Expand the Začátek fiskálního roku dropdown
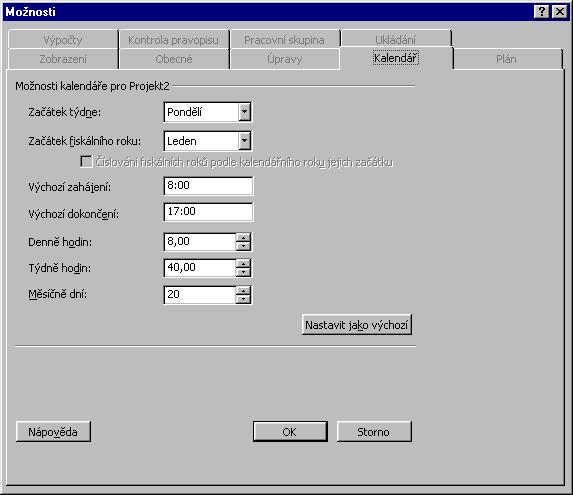Viewport: 573px width, 495px height. point(244,141)
